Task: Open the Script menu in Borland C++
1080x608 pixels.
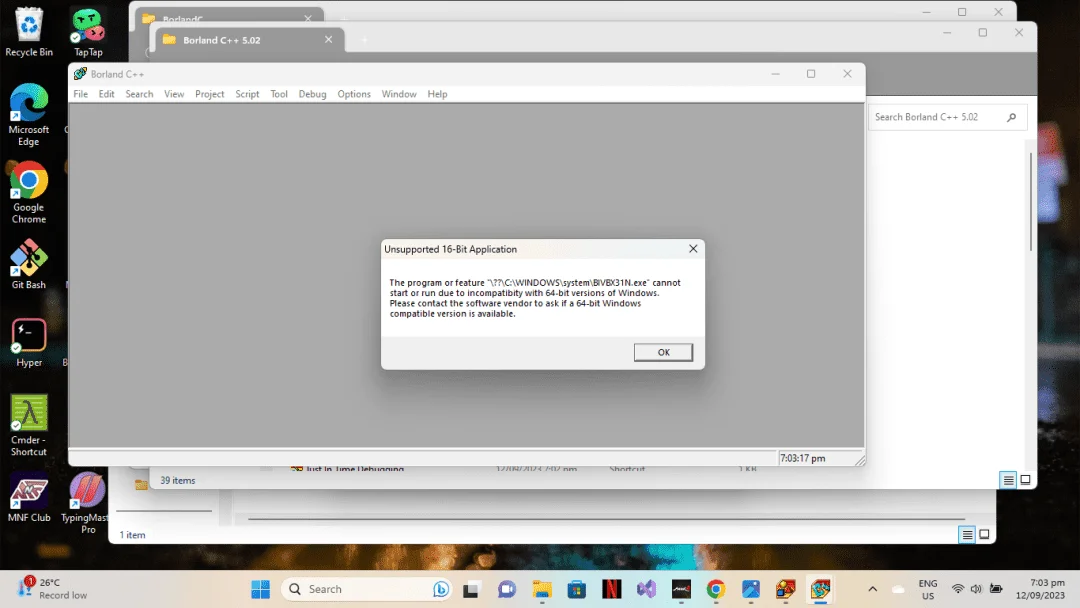Action: [247, 94]
